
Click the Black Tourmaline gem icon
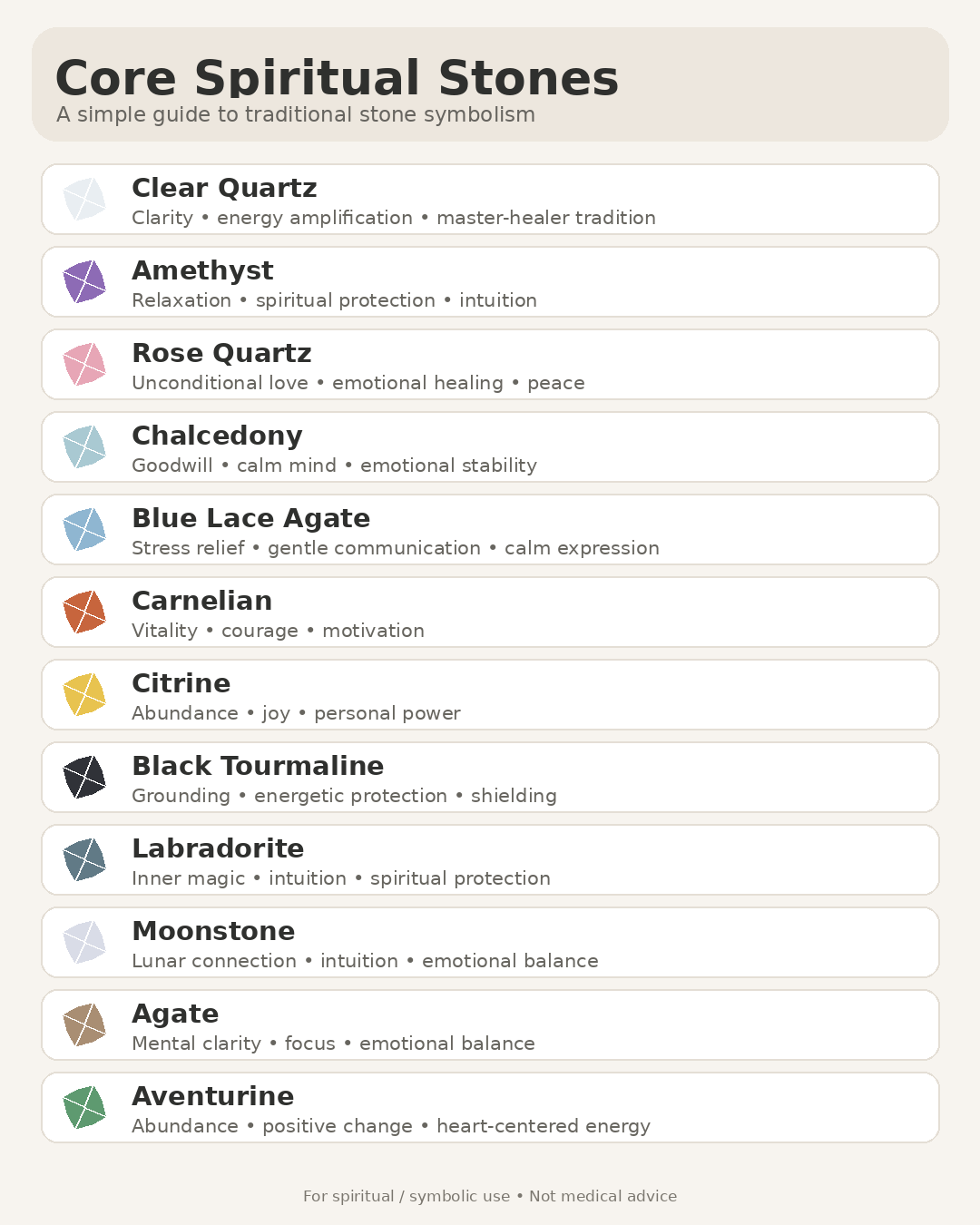click(84, 777)
